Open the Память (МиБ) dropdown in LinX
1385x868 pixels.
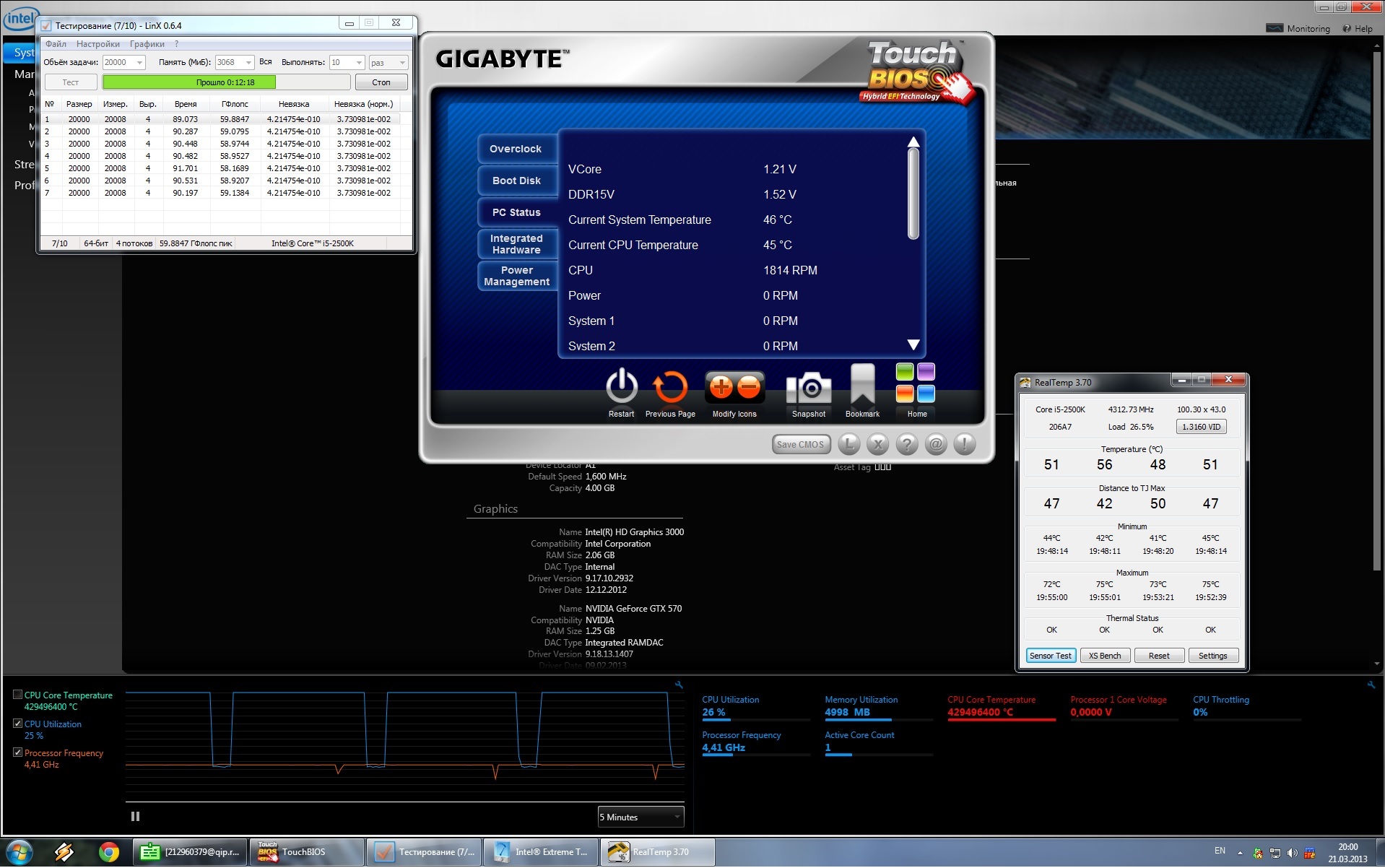(x=235, y=63)
